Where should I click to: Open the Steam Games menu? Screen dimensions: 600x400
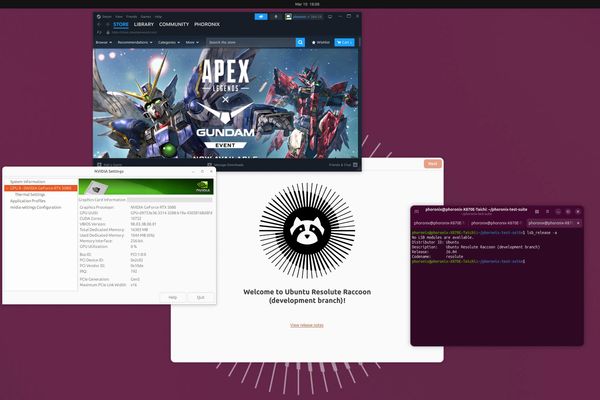click(x=146, y=17)
